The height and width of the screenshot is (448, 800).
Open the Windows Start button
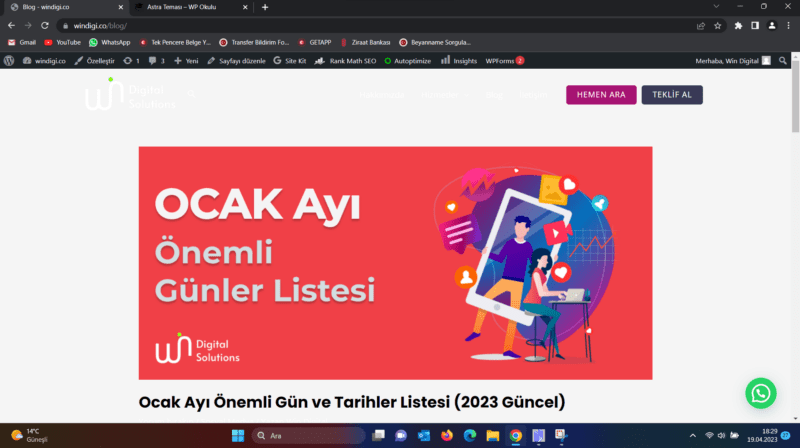pyautogui.click(x=238, y=436)
